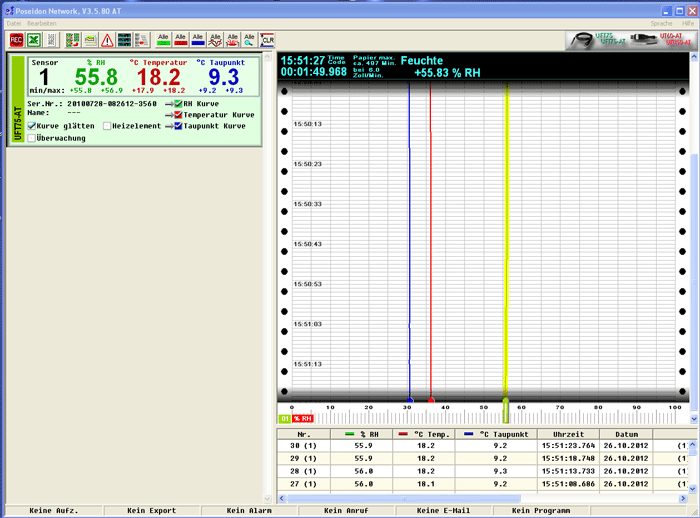
Task: Click the Kein Export status bar entry
Action: [151, 510]
